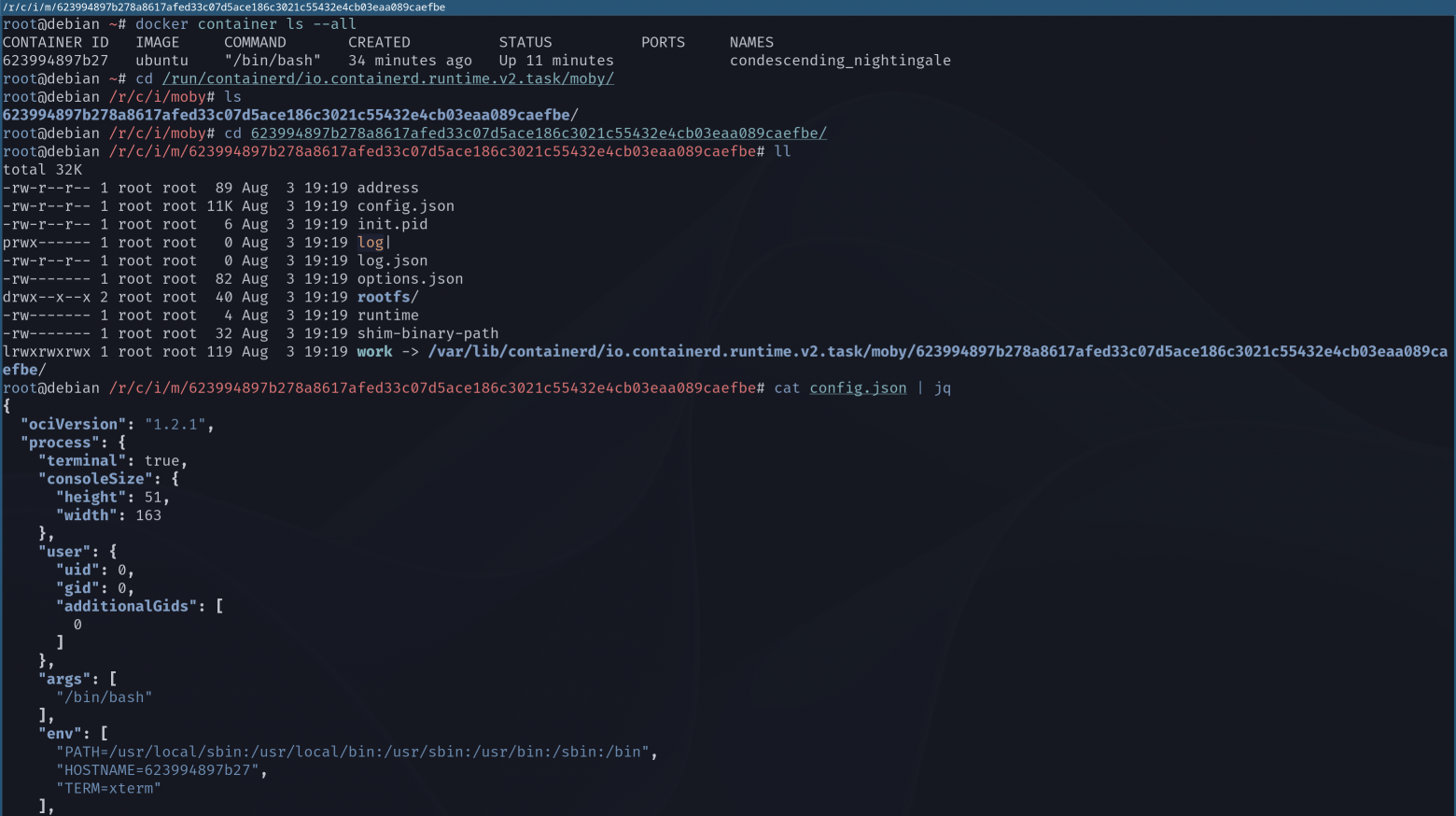
Task: Click the ubuntu image name
Action: click(161, 61)
